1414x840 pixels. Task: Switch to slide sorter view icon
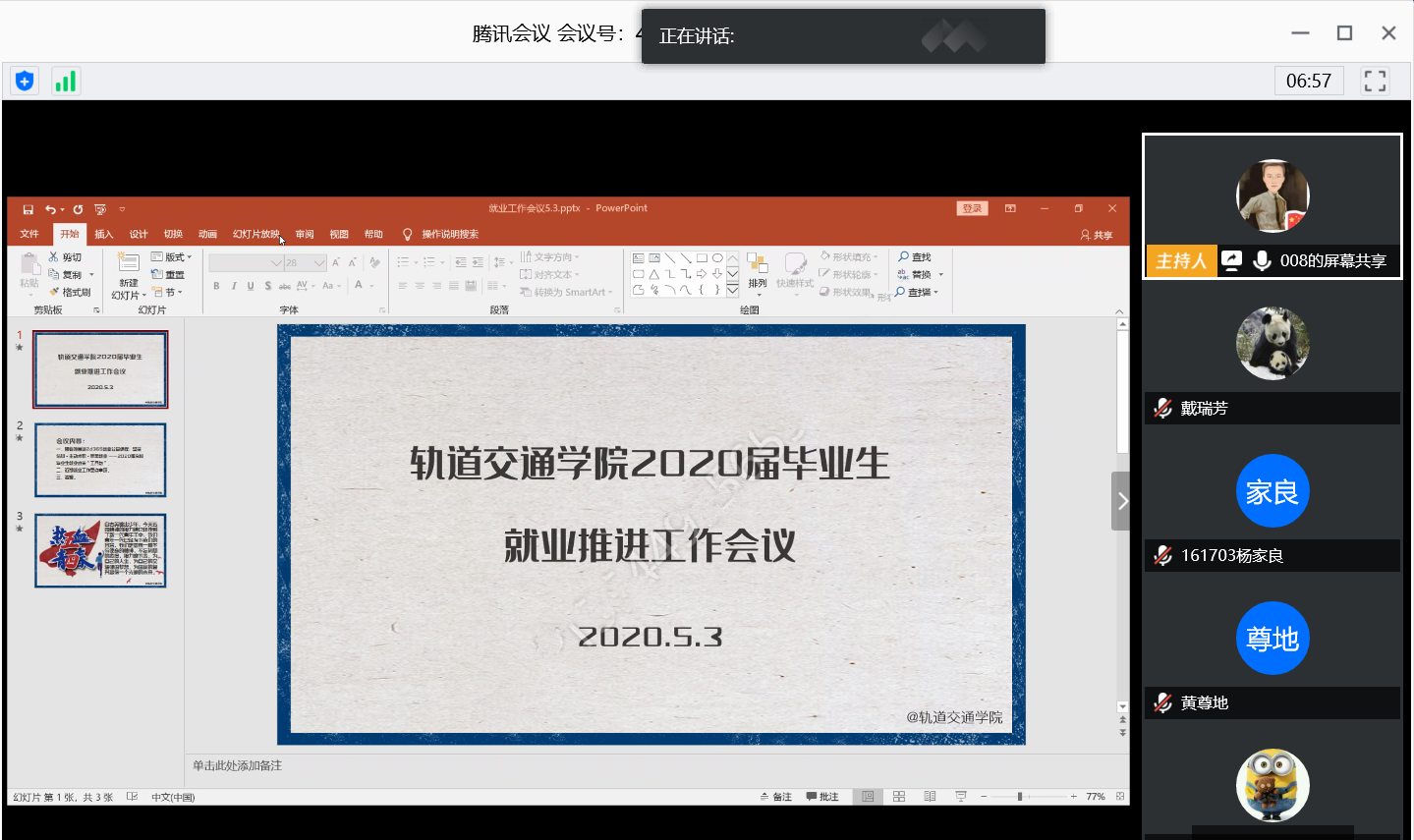[x=899, y=797]
